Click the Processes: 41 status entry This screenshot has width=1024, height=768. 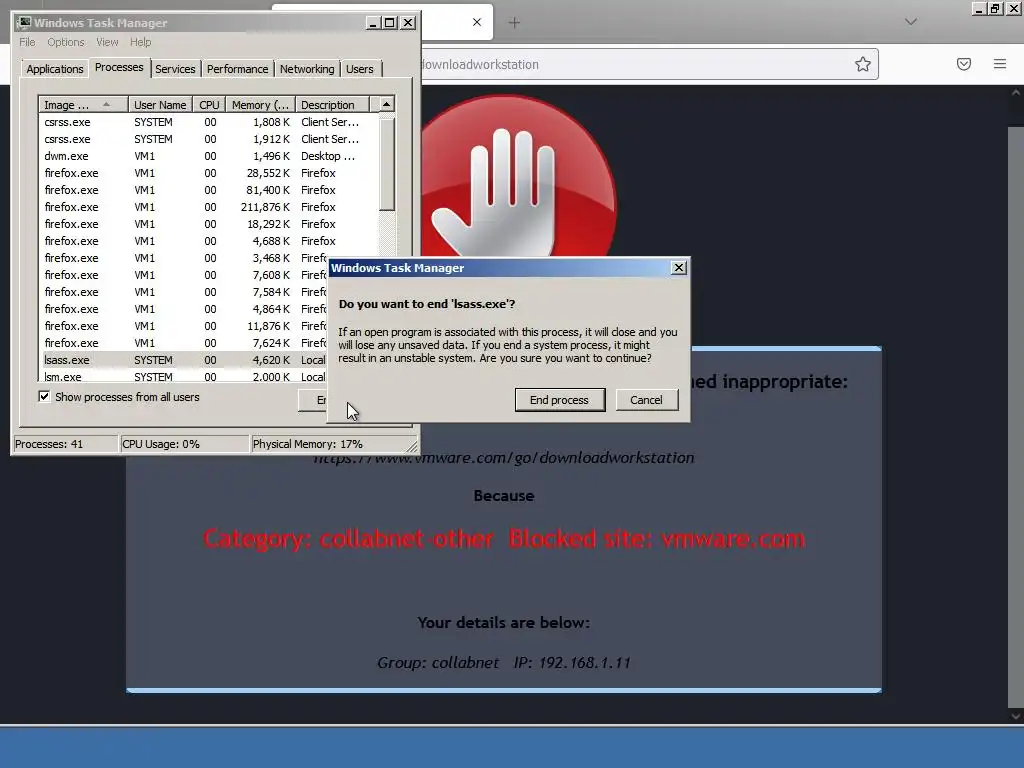coord(65,444)
